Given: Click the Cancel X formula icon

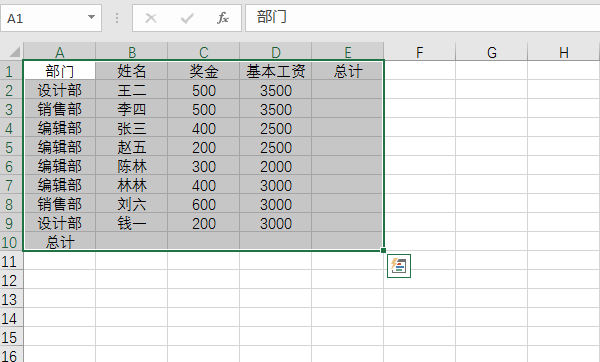Looking at the screenshot, I should point(151,18).
